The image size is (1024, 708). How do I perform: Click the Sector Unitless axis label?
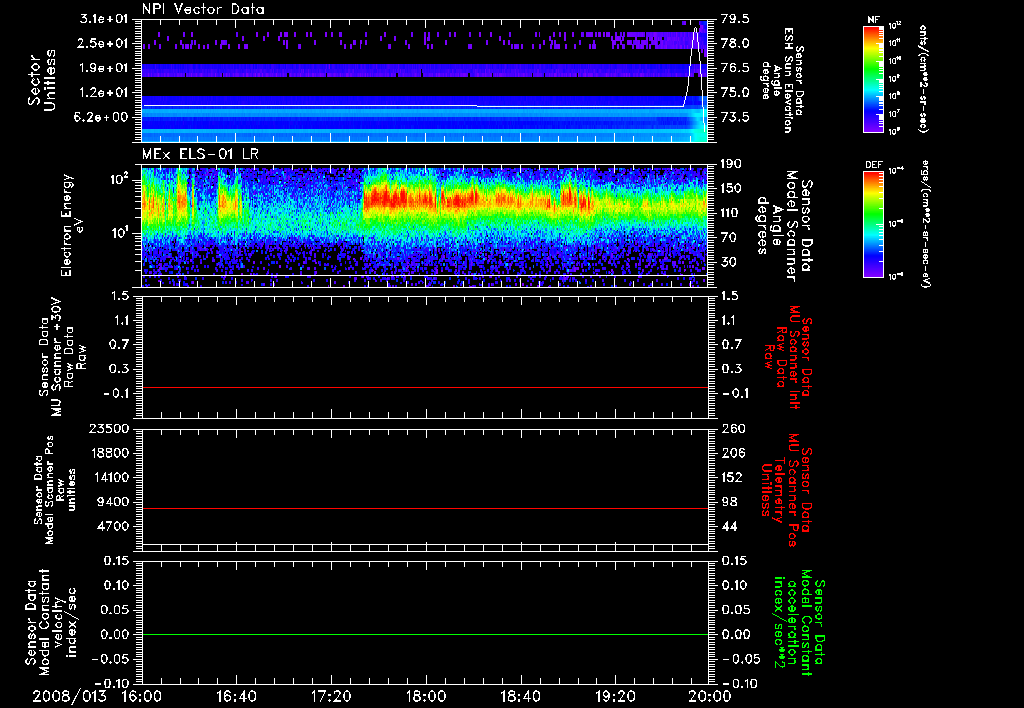(x=42, y=78)
